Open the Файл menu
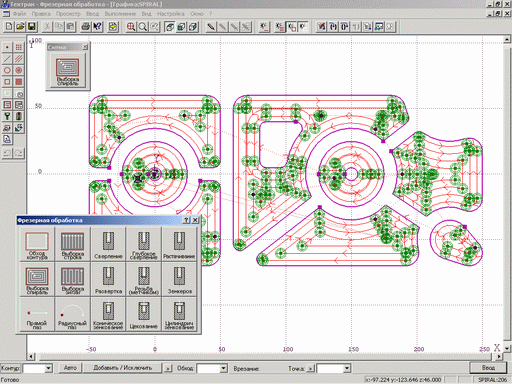The height and width of the screenshot is (384, 512). click(19, 14)
